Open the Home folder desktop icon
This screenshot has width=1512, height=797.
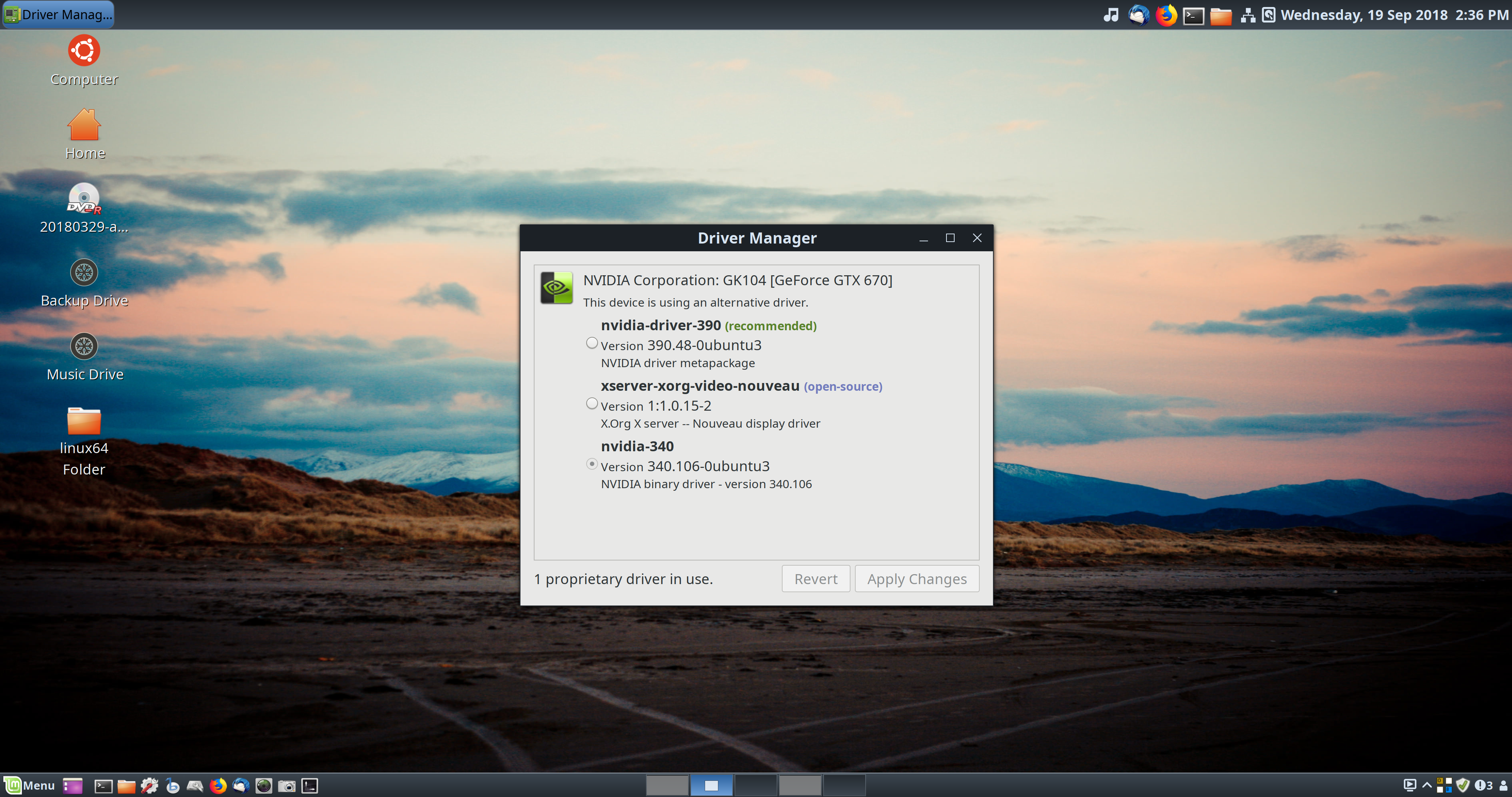pos(84,134)
